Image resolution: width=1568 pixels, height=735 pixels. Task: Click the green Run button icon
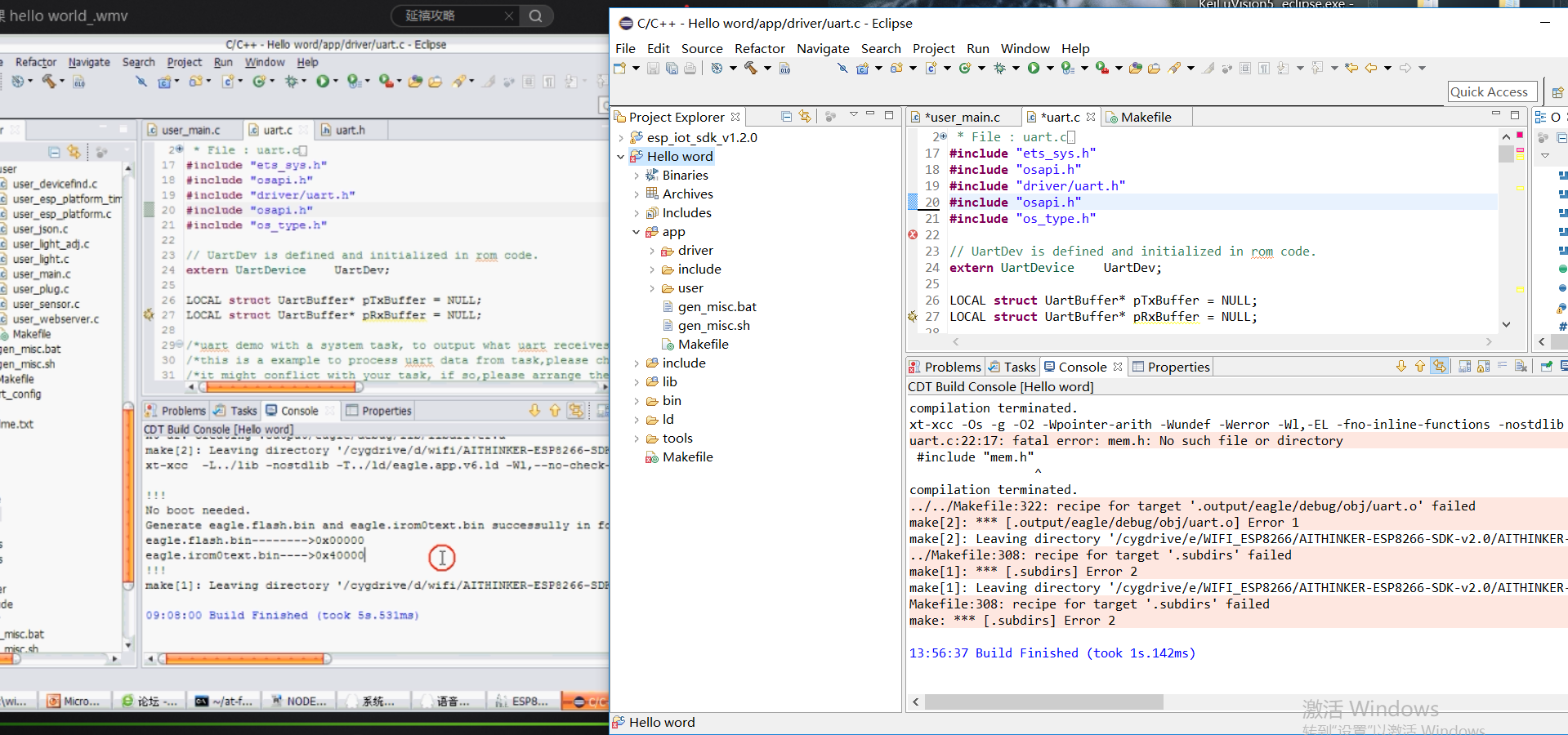point(1034,69)
